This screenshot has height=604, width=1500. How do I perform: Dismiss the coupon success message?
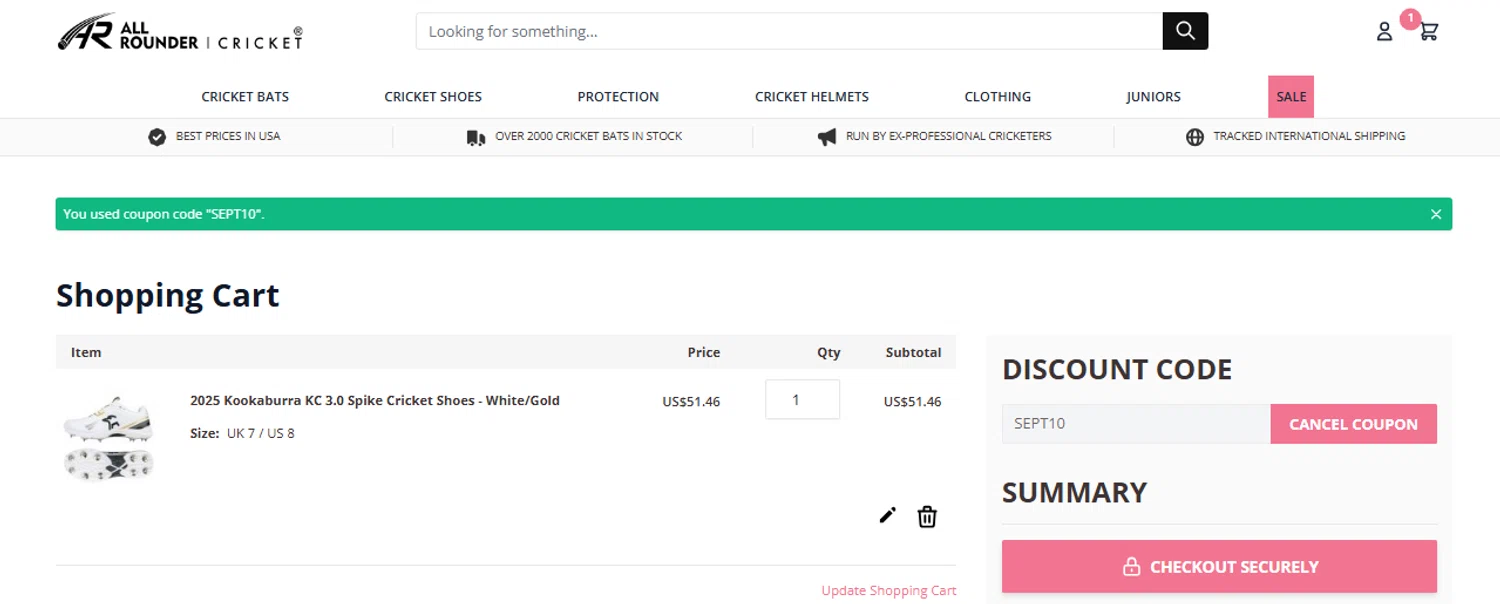pyautogui.click(x=1436, y=214)
